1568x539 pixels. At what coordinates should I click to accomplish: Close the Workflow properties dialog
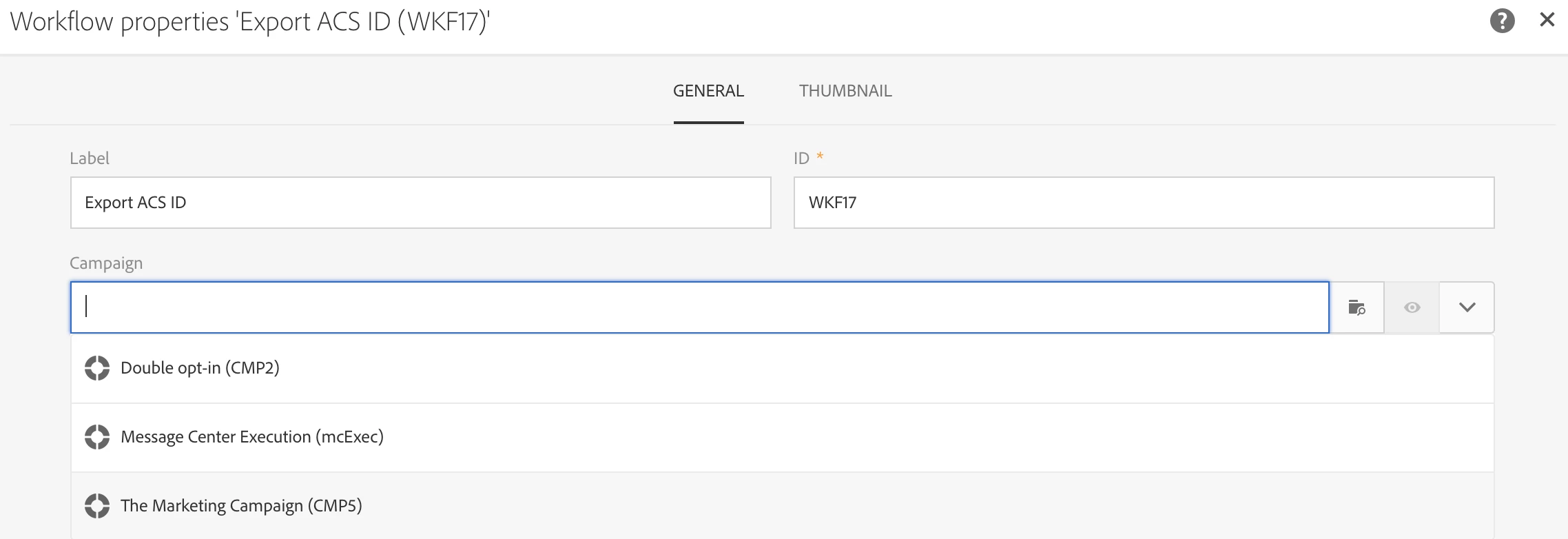pos(1547,20)
